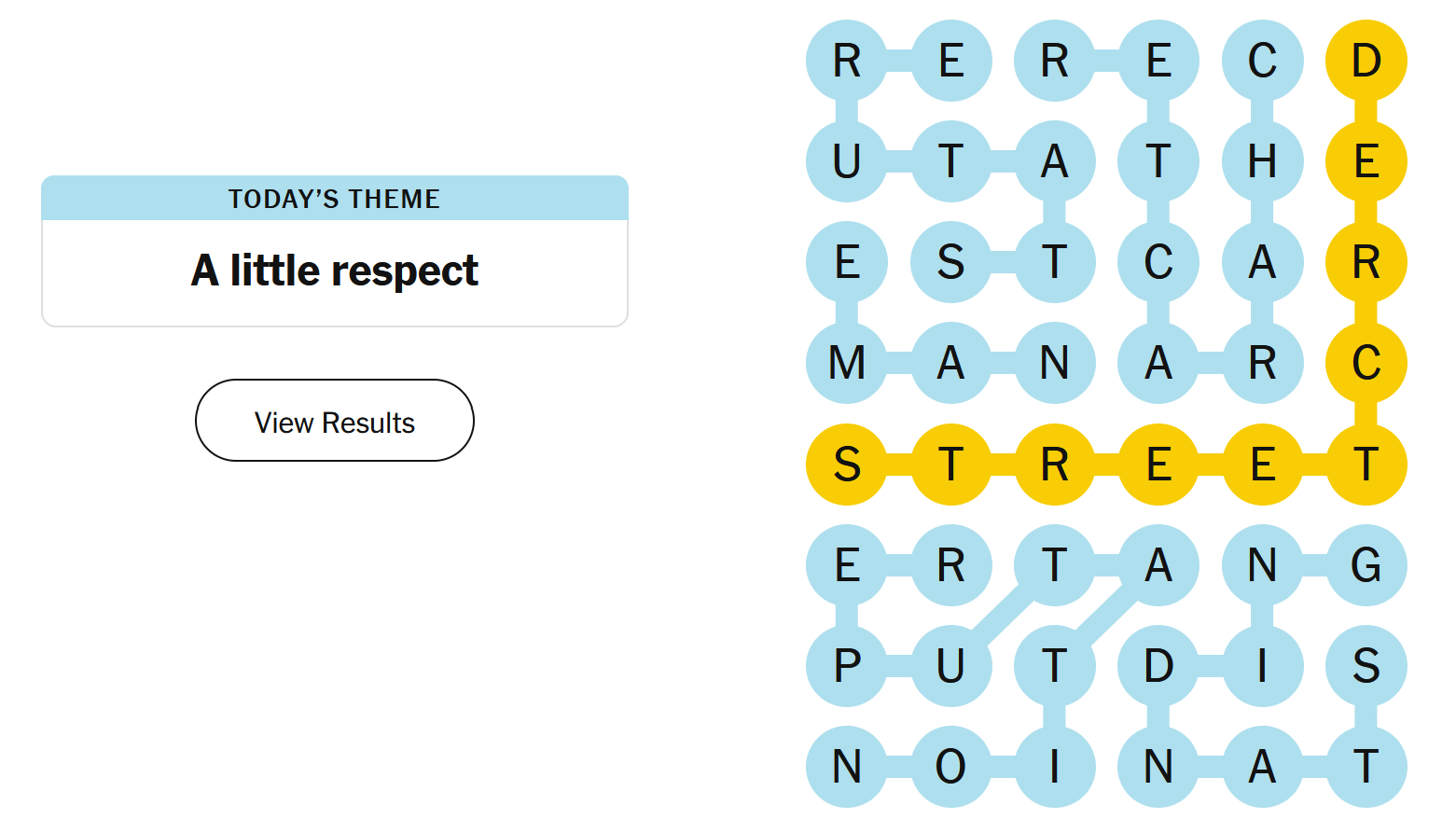Select the letter I in STANDING
The height and width of the screenshot is (819, 1456).
1262,666
